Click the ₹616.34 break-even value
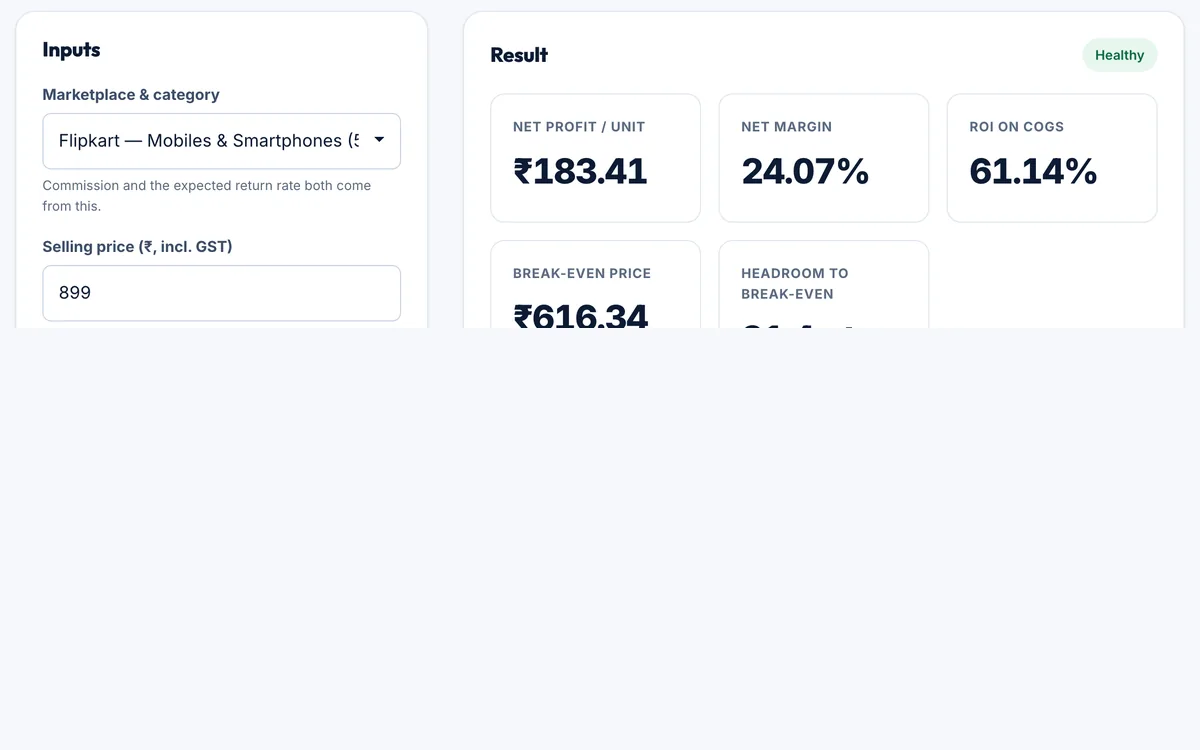The height and width of the screenshot is (750, 1200). coord(581,314)
